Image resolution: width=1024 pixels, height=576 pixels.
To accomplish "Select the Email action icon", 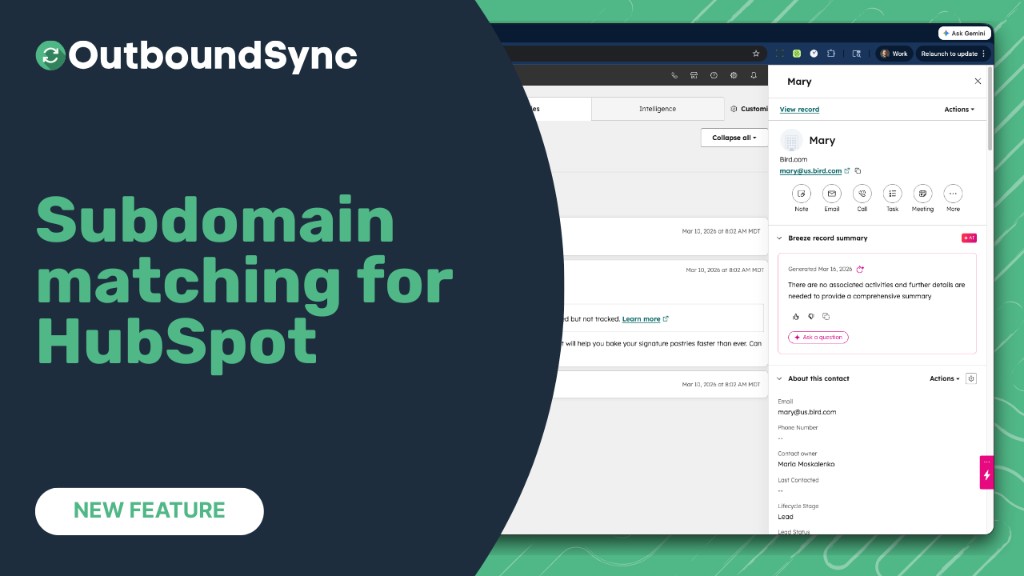I will click(x=832, y=193).
